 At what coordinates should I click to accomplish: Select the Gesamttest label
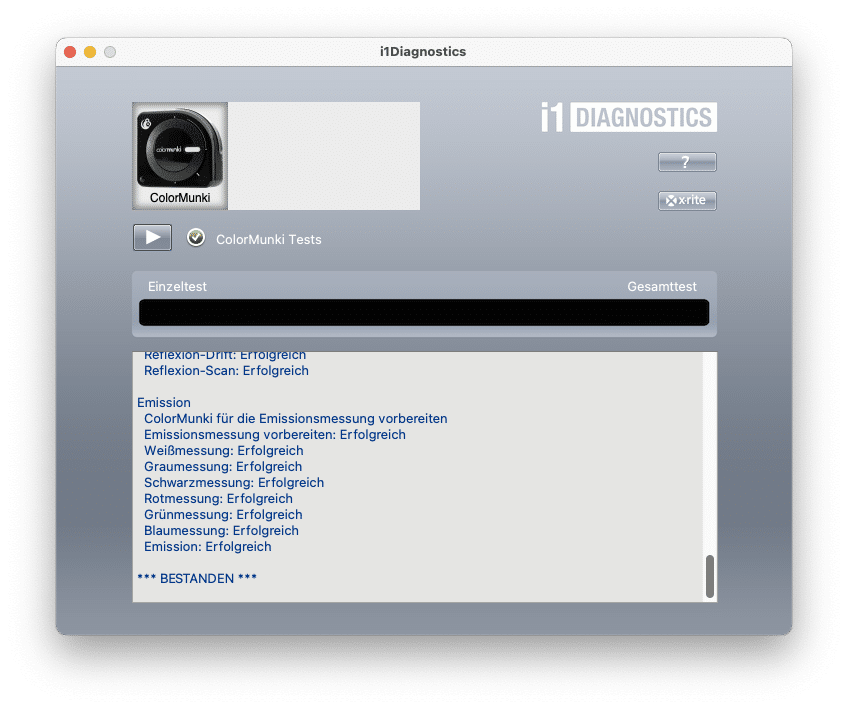662,286
